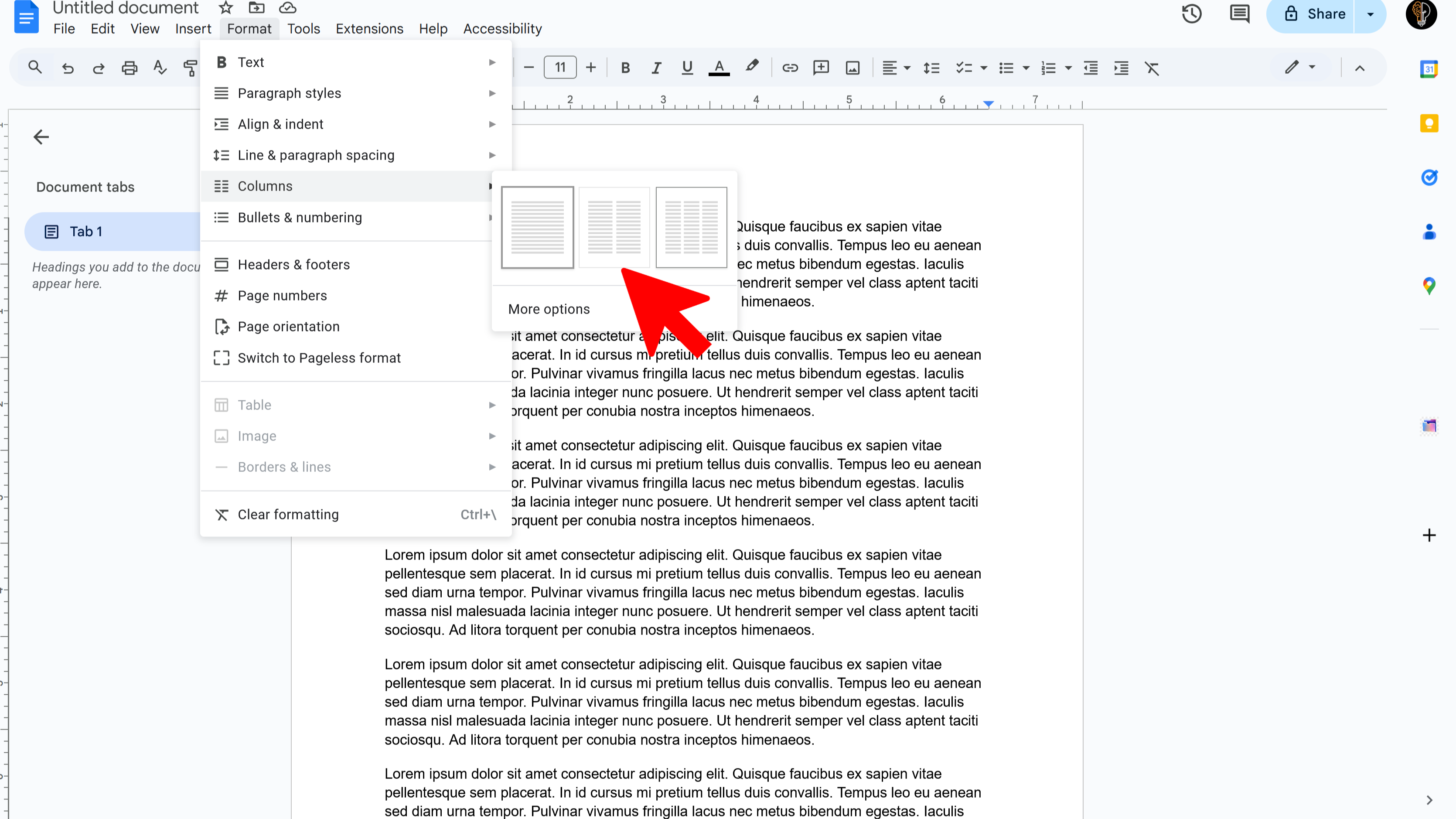The image size is (1456, 819).
Task: Expand the numbered list options arrow
Action: click(1068, 68)
